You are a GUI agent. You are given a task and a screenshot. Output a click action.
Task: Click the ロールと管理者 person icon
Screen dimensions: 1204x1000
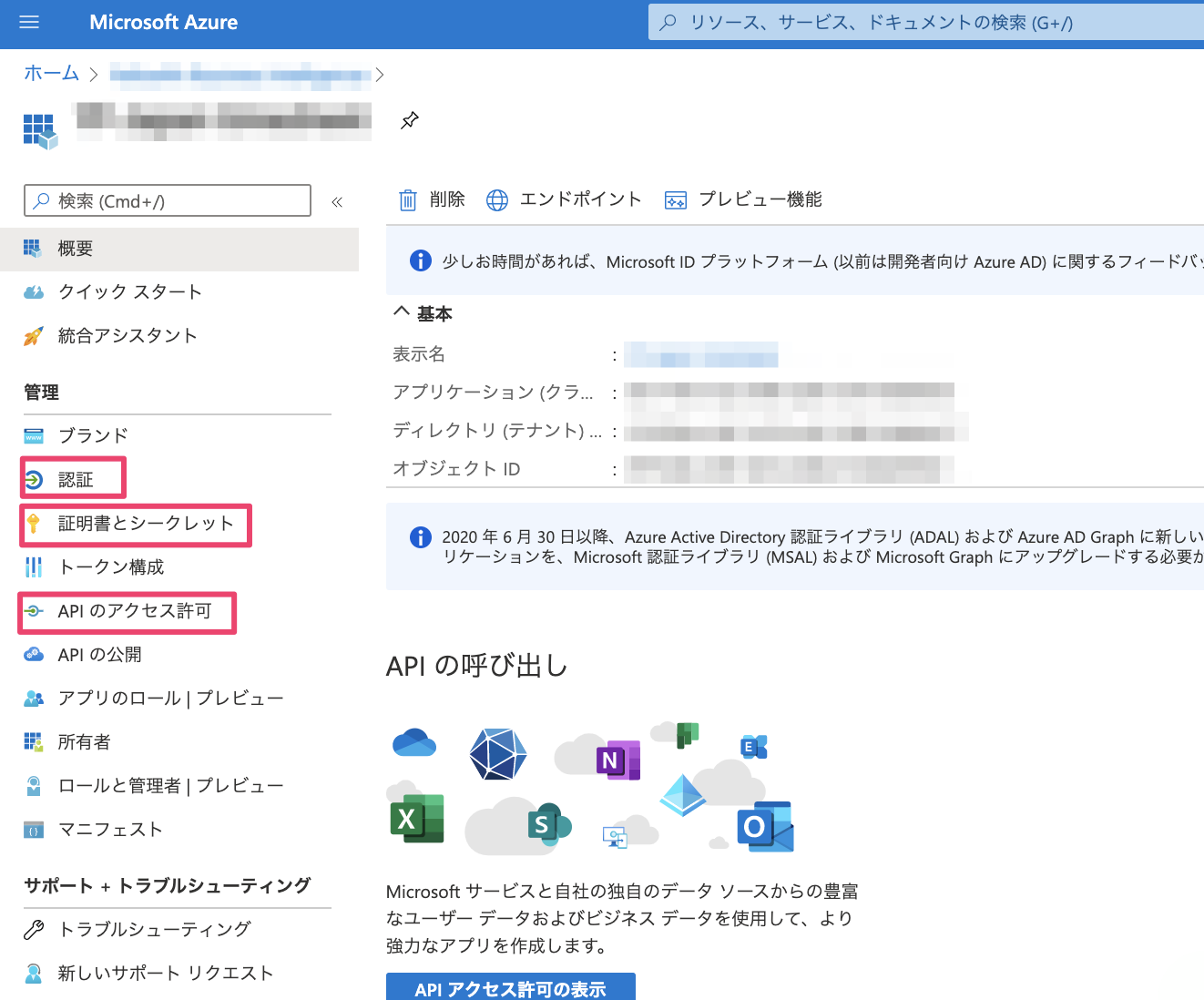[33, 785]
